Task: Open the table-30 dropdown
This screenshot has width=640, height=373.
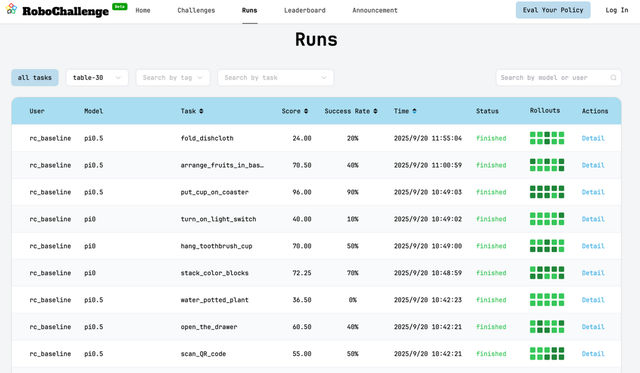Action: coord(97,78)
